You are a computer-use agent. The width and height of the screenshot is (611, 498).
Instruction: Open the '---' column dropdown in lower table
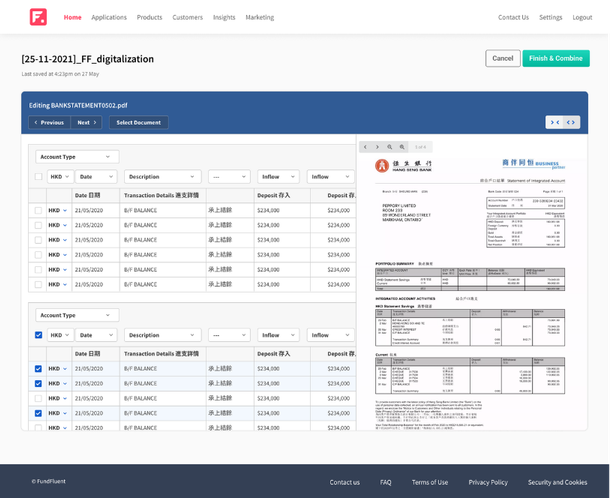click(229, 335)
